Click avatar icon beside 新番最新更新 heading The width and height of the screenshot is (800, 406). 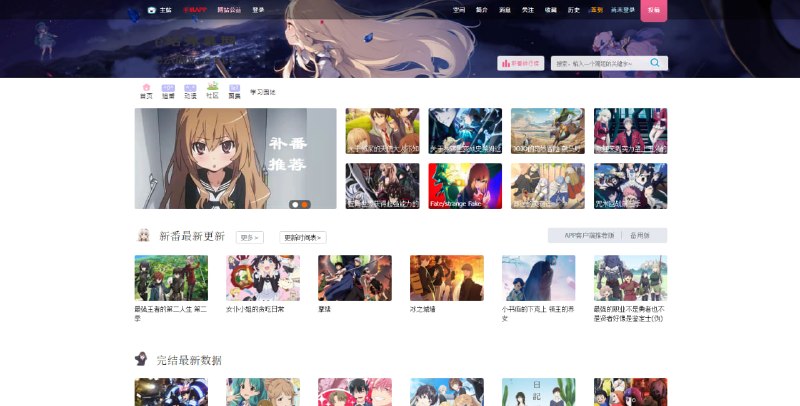pyautogui.click(x=144, y=235)
